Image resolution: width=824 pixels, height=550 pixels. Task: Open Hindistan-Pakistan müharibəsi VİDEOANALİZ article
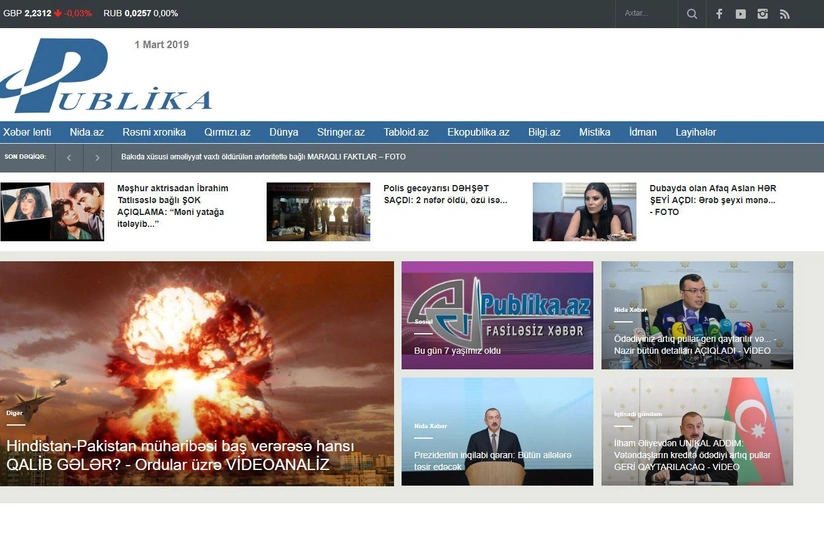click(197, 373)
